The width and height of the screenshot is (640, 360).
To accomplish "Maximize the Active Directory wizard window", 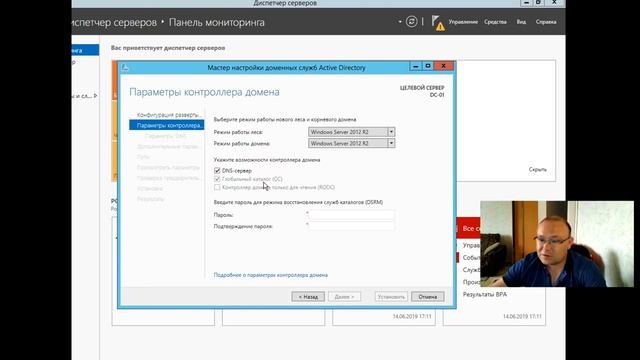I will click(x=428, y=66).
